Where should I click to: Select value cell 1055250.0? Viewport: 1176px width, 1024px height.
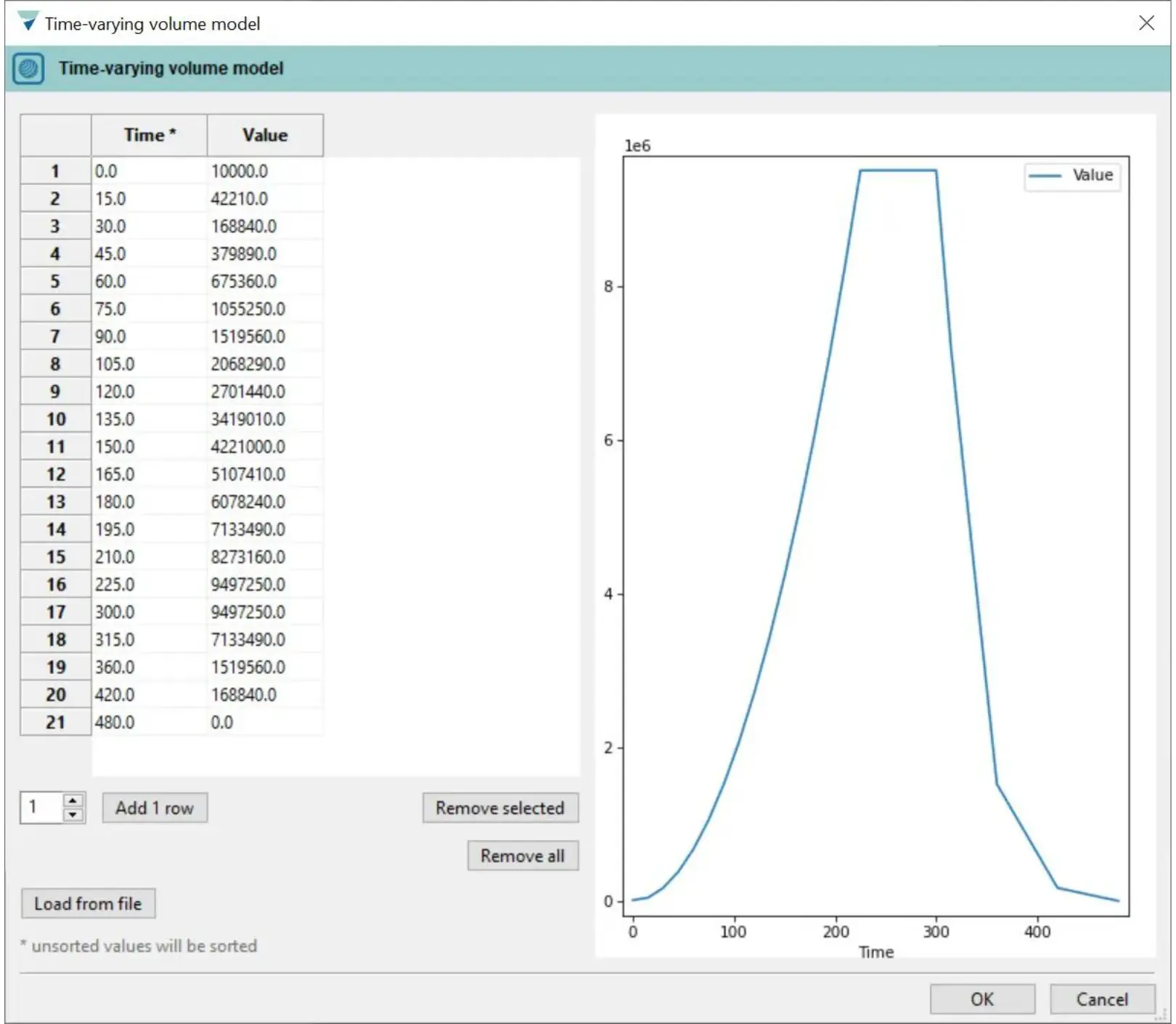pyautogui.click(x=265, y=309)
